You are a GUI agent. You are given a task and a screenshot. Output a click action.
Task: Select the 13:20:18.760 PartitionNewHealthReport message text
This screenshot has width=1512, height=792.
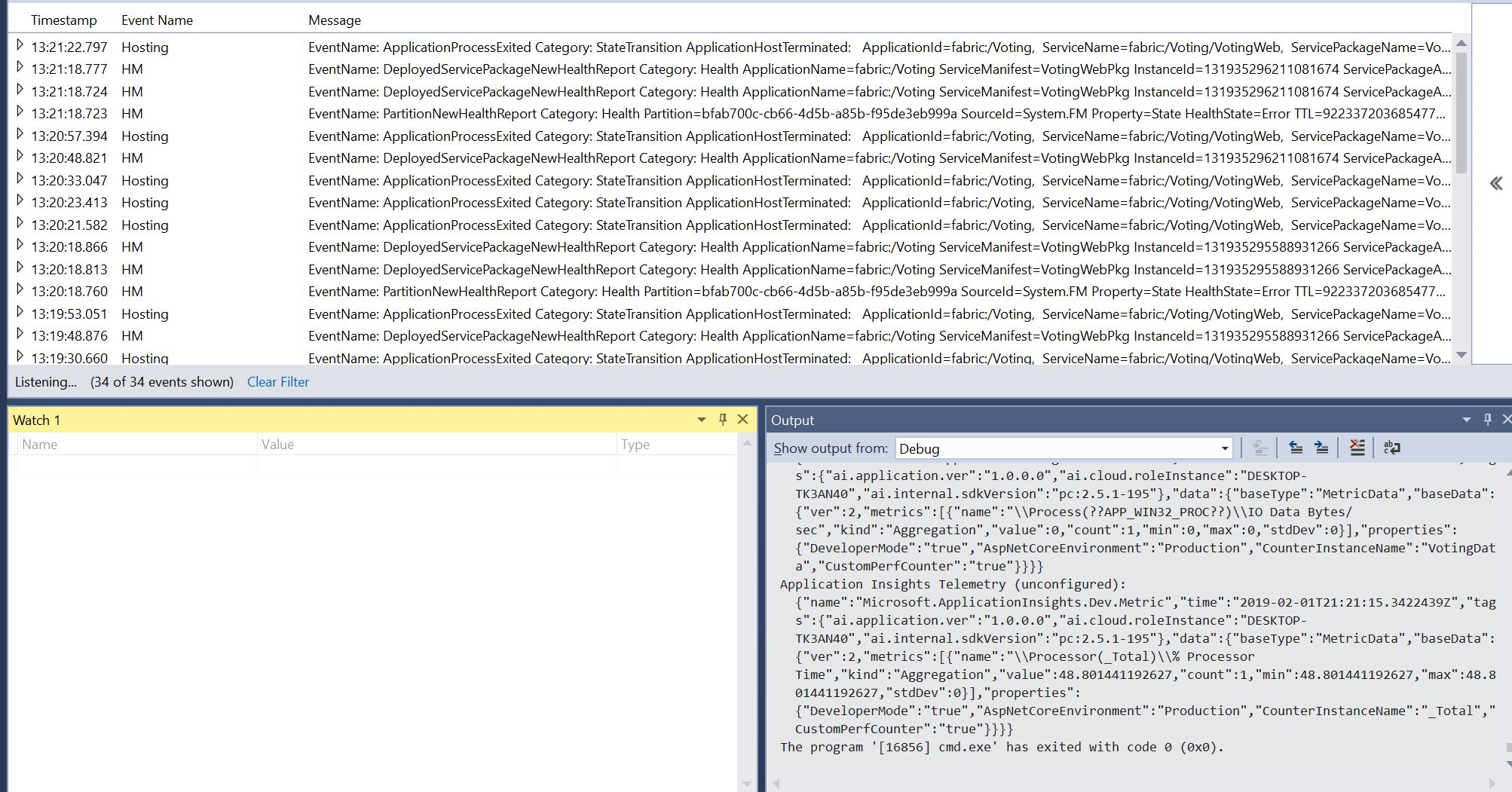point(877,291)
